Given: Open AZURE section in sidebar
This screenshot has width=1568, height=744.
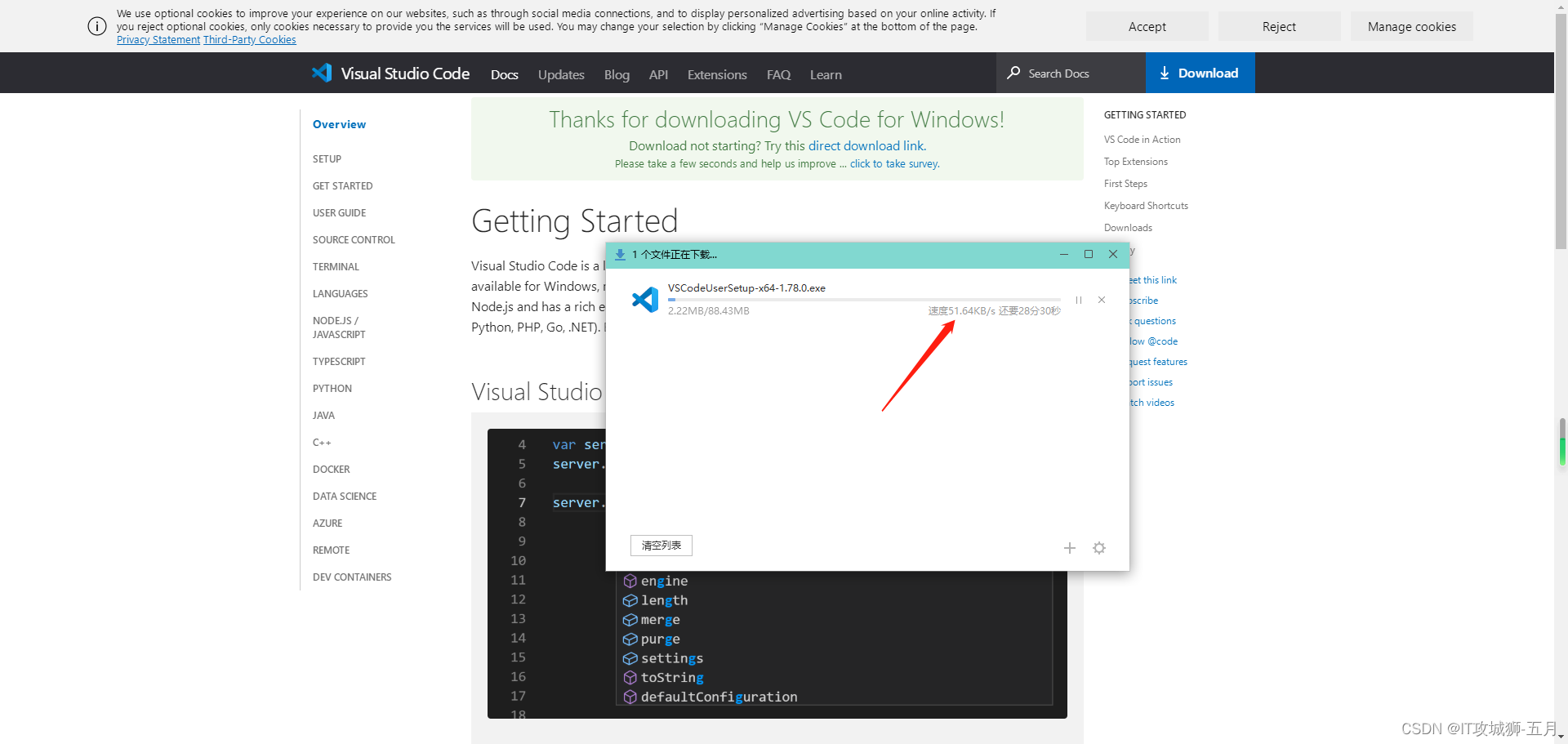Looking at the screenshot, I should [x=327, y=523].
